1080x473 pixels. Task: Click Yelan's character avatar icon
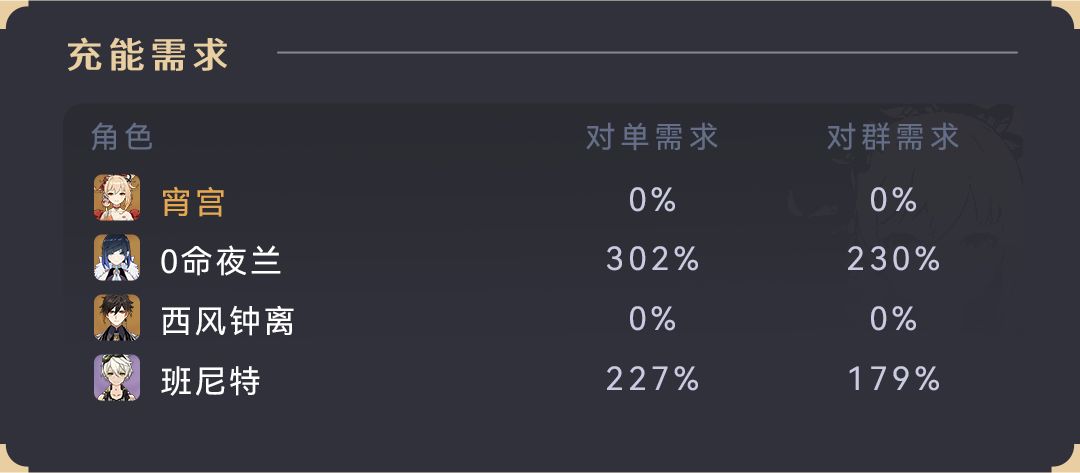coord(117,259)
